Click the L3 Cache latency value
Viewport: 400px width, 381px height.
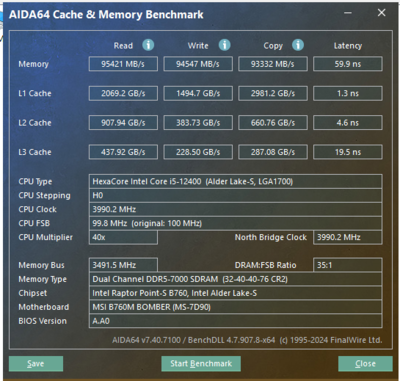348,152
